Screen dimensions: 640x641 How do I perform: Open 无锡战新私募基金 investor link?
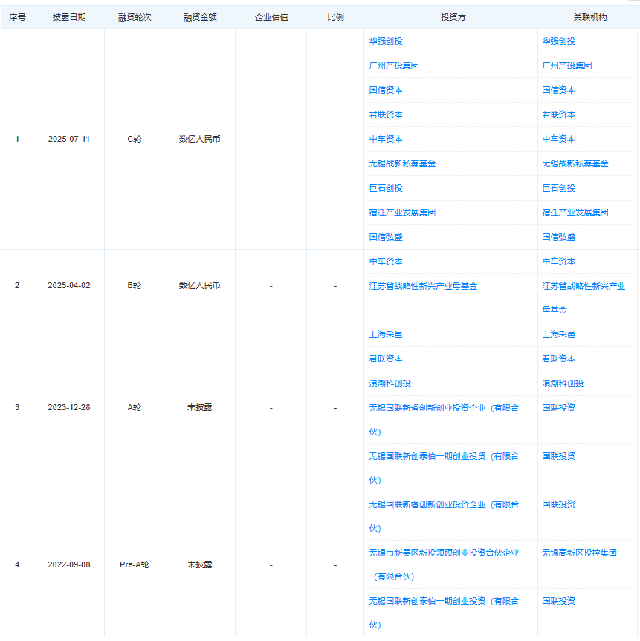[402, 164]
